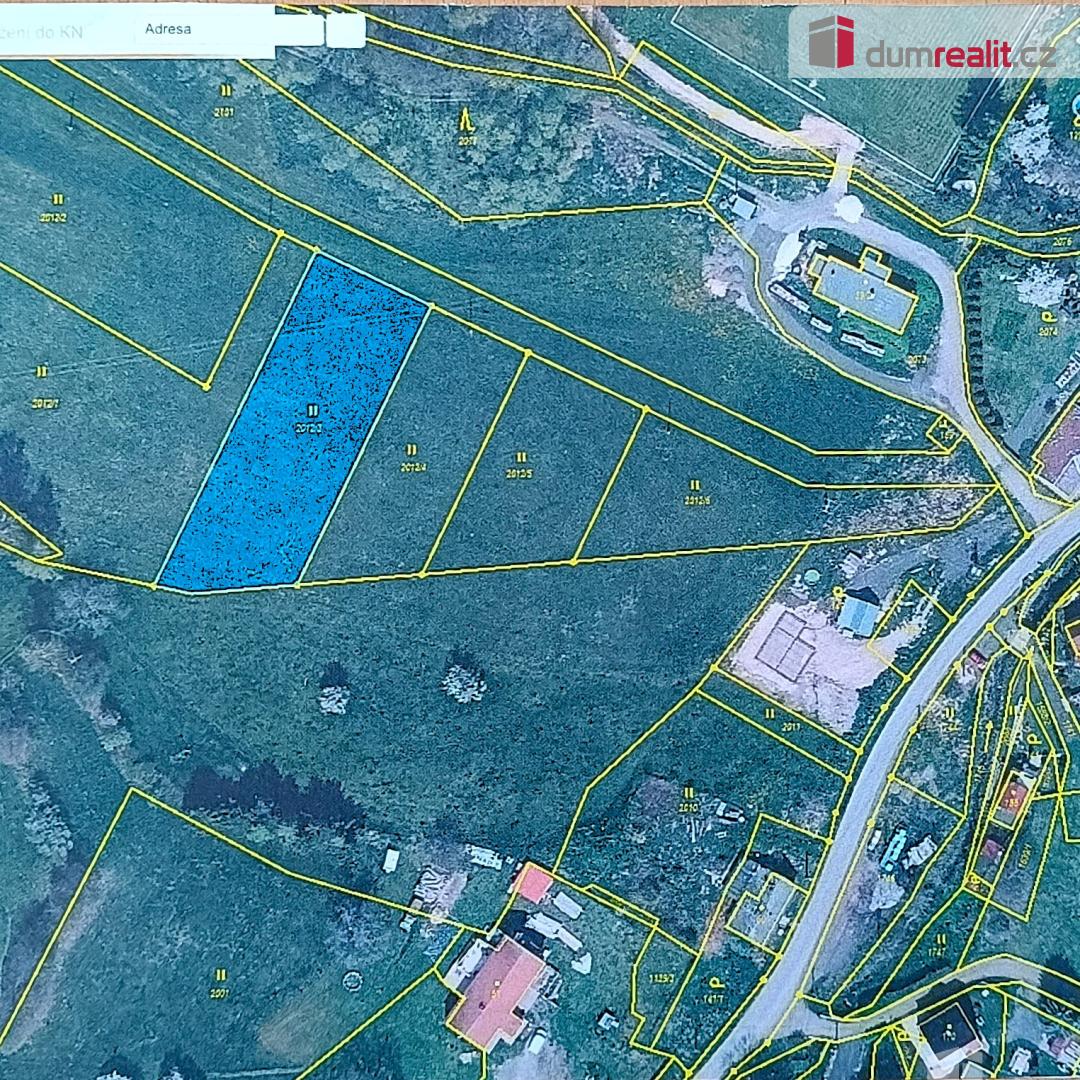The width and height of the screenshot is (1080, 1080).
Task: Click the large red-roofed house near bottom
Action: [x=497, y=988]
